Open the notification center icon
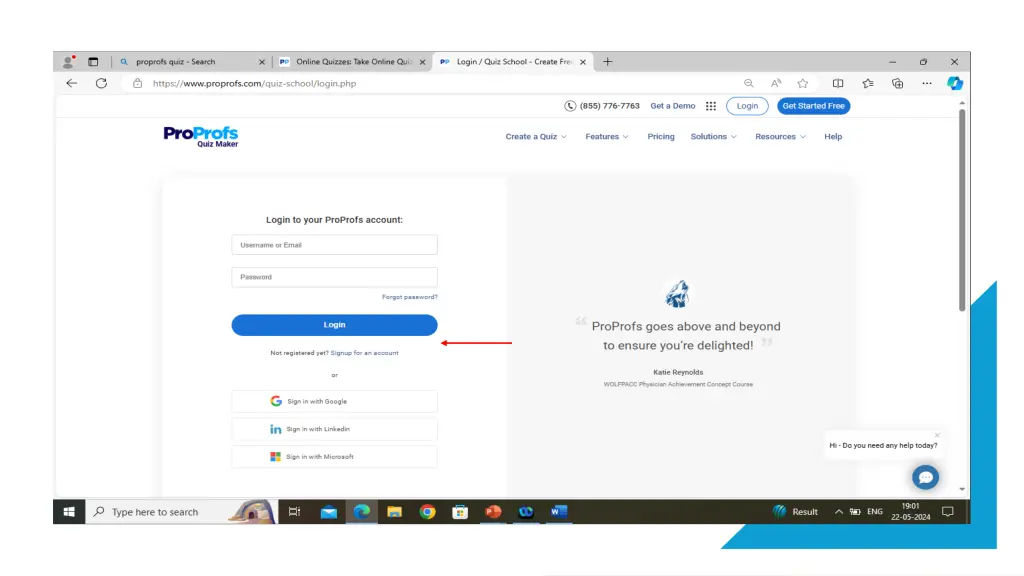 click(x=948, y=512)
